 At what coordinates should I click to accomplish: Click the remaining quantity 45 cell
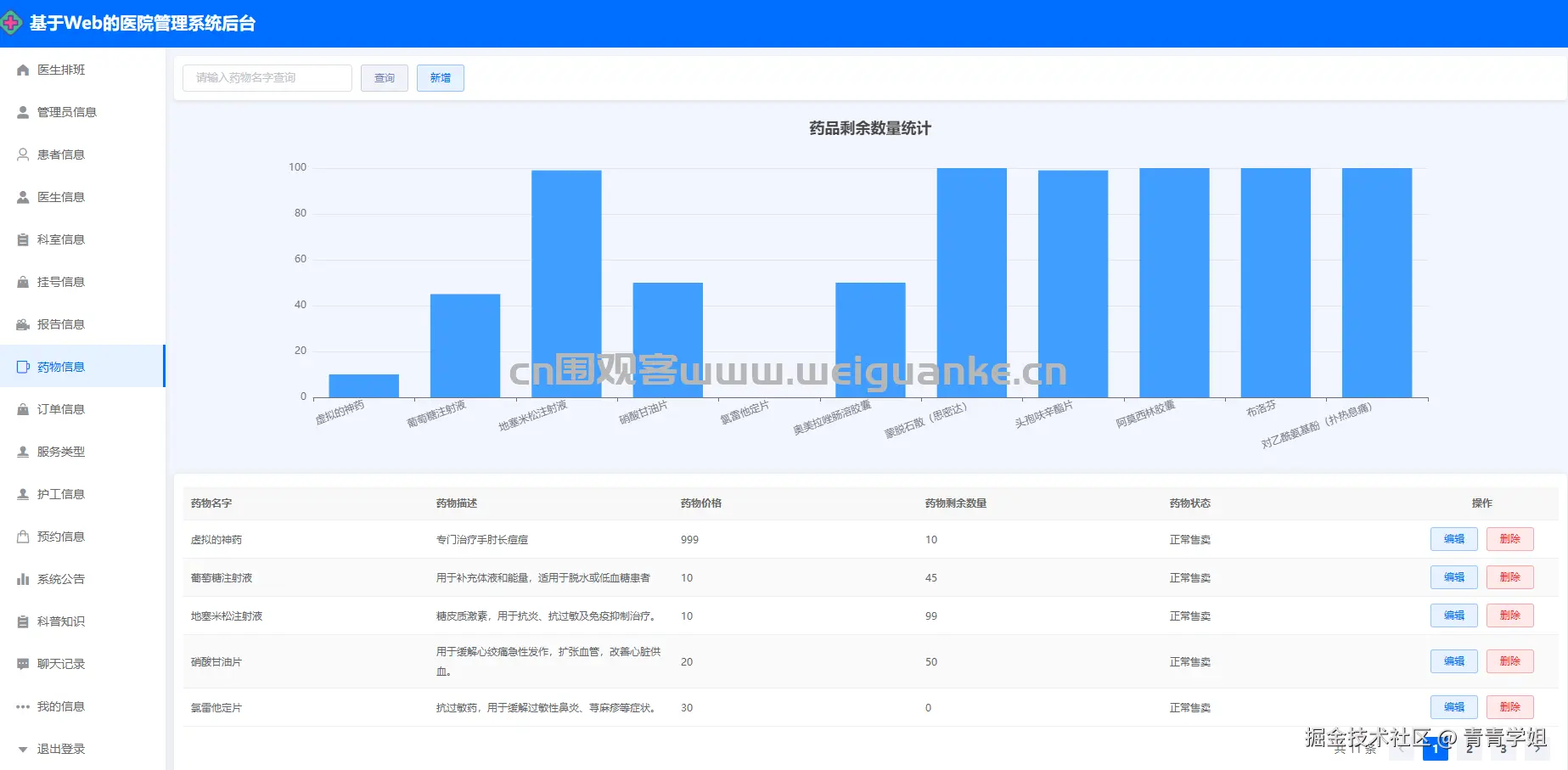[931, 578]
